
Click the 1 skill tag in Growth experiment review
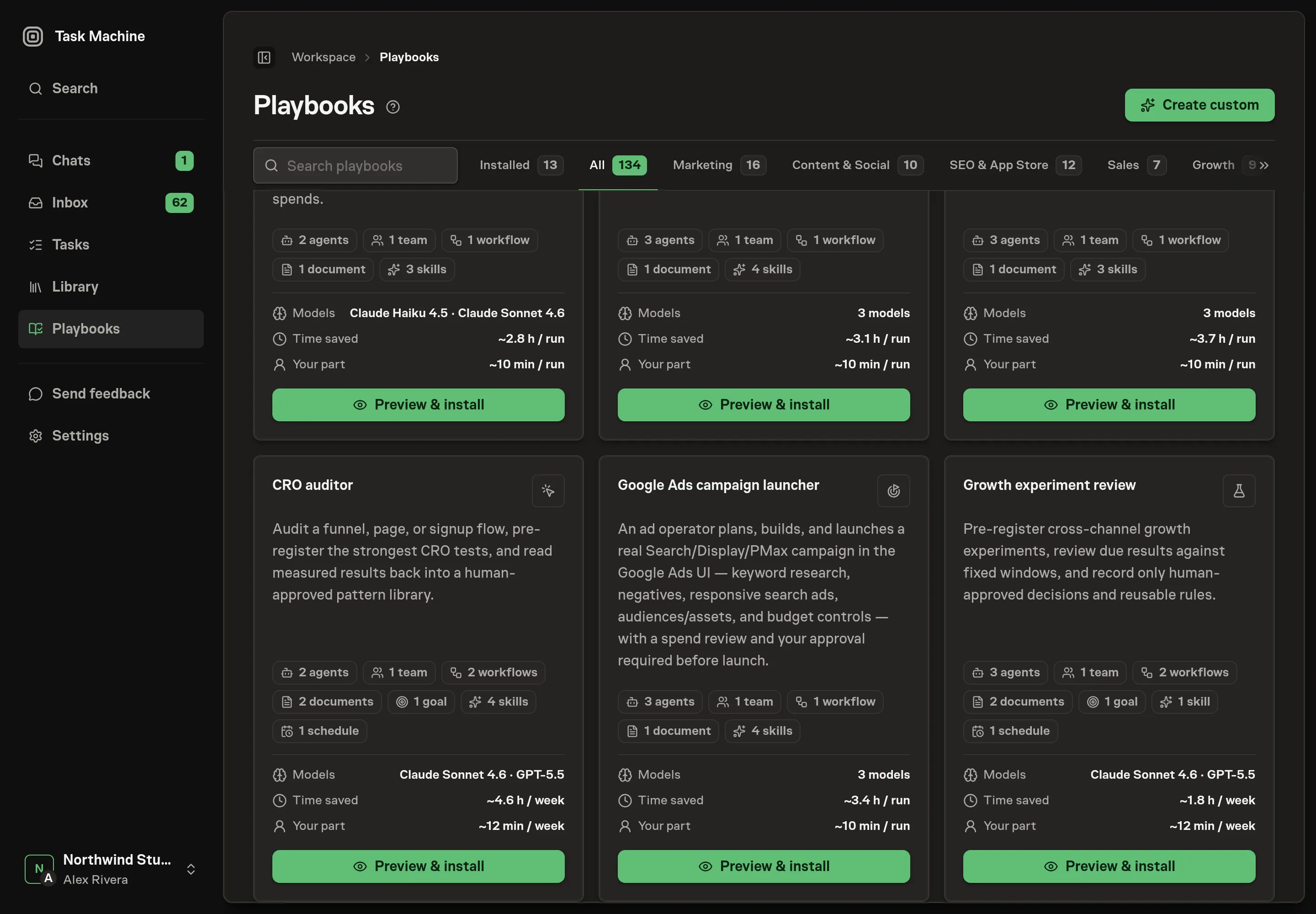1184,702
